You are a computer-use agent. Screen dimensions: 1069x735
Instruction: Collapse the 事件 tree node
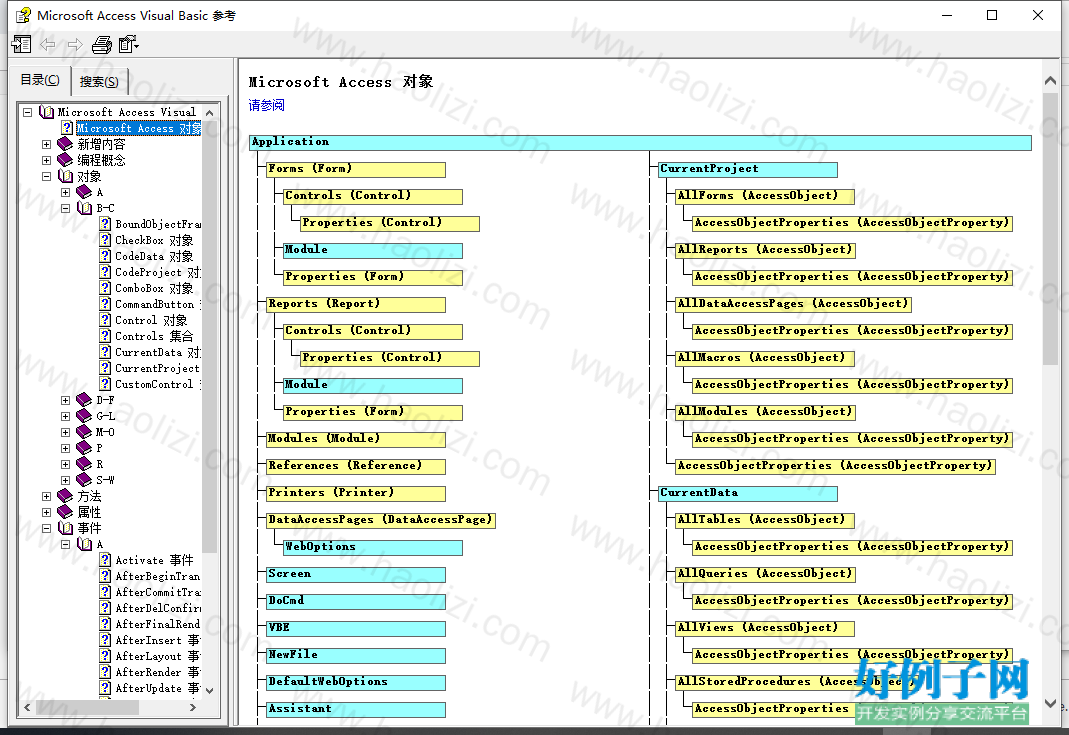click(46, 528)
